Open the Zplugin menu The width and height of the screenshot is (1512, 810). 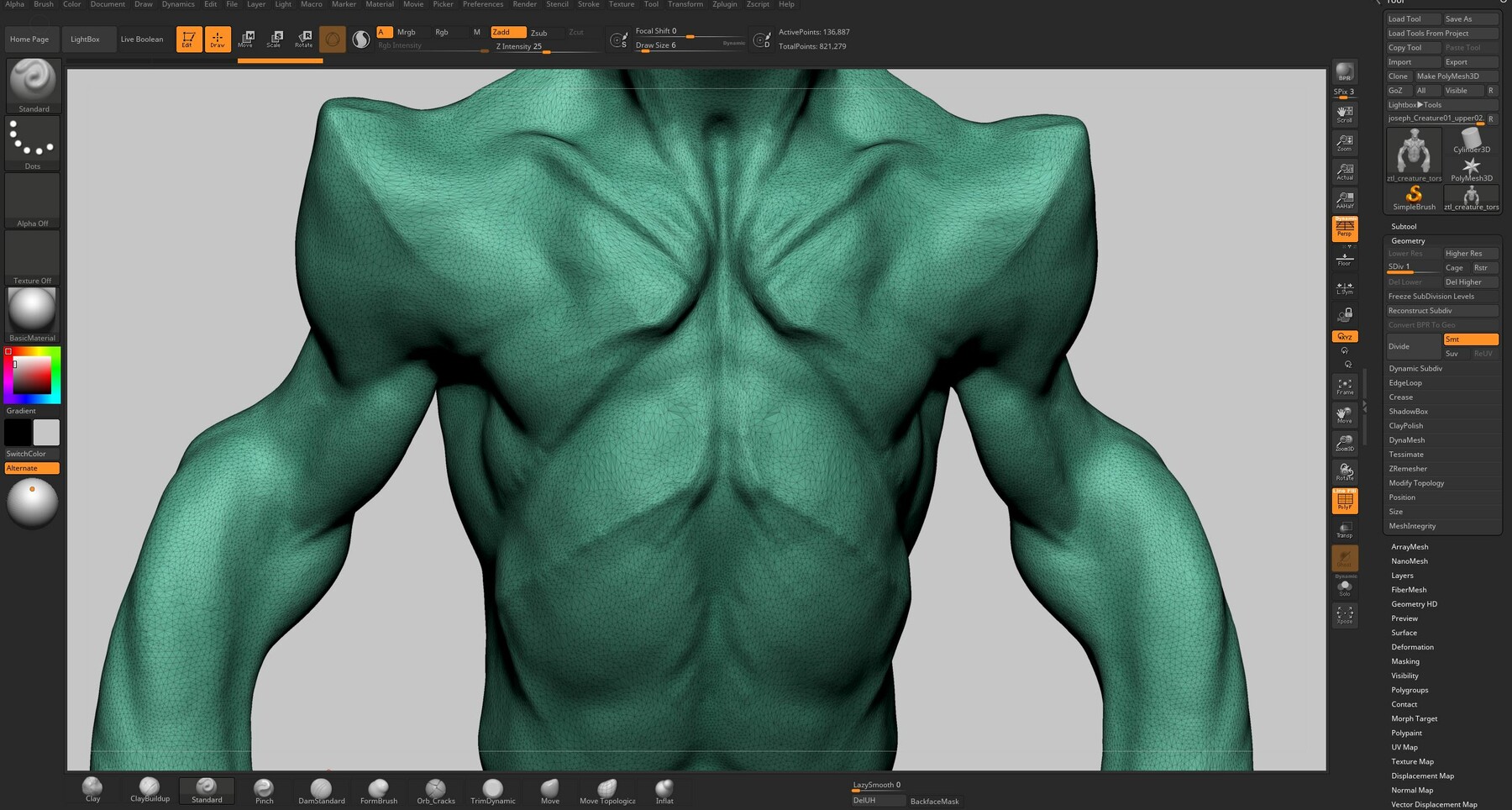click(723, 4)
